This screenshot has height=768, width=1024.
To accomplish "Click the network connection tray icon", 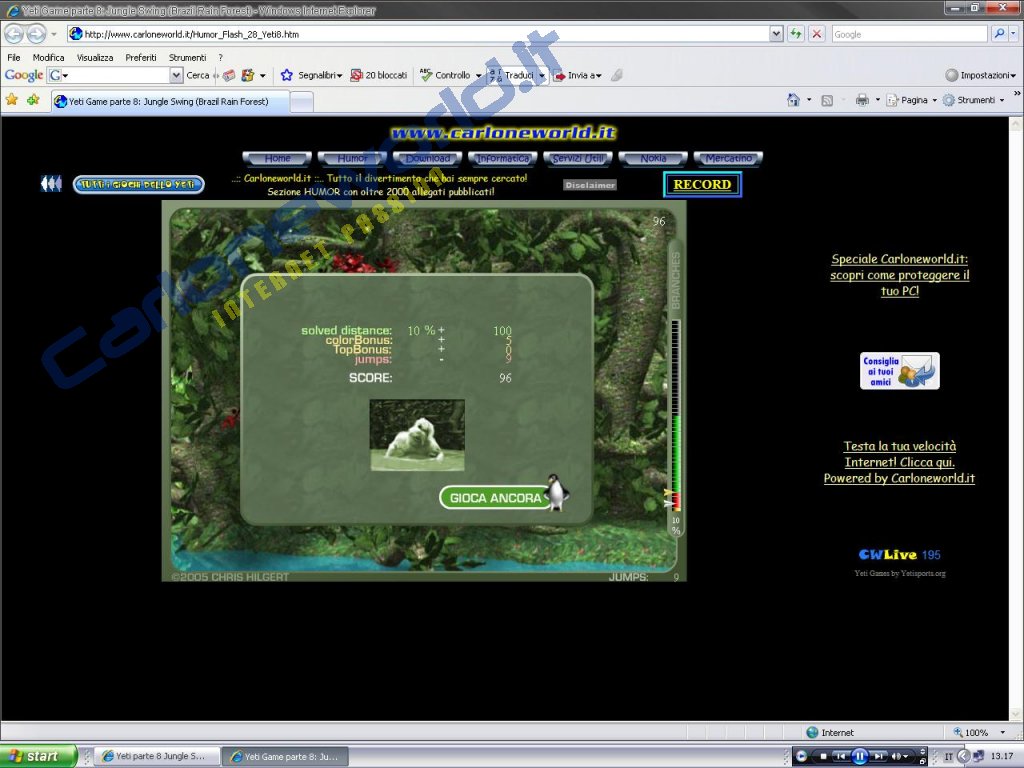I will click(978, 756).
